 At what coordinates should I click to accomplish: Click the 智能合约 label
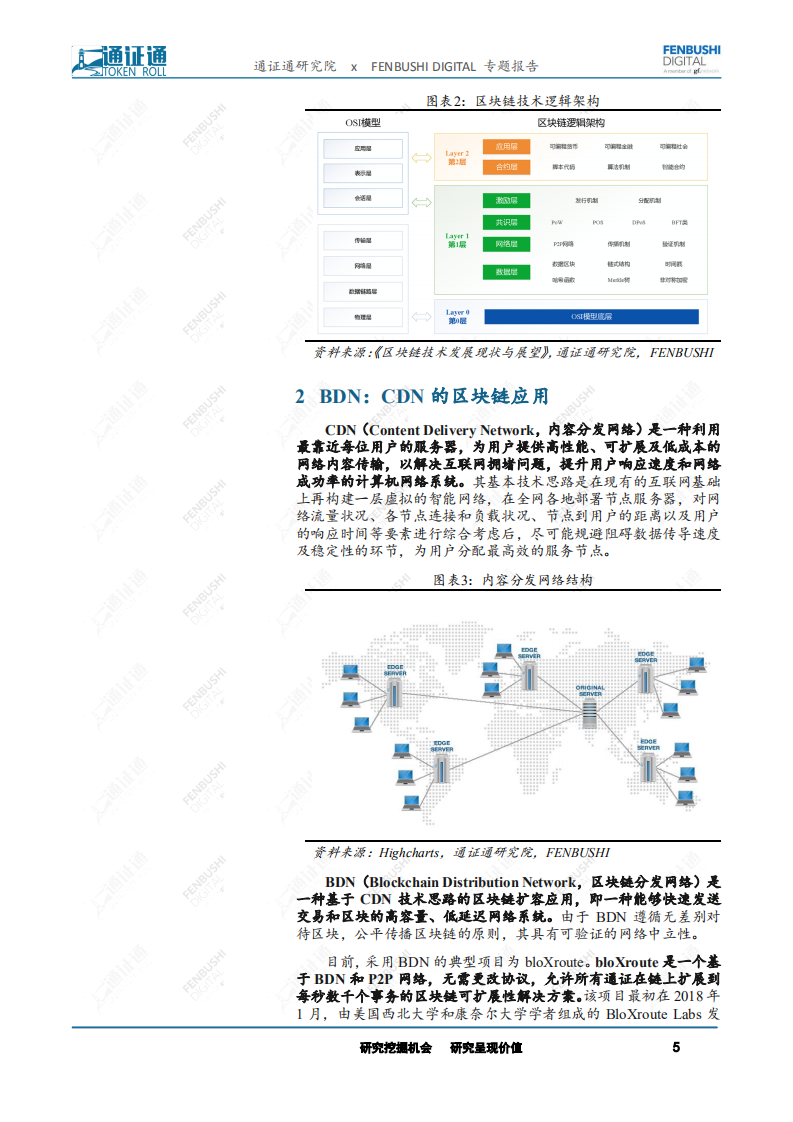click(673, 167)
